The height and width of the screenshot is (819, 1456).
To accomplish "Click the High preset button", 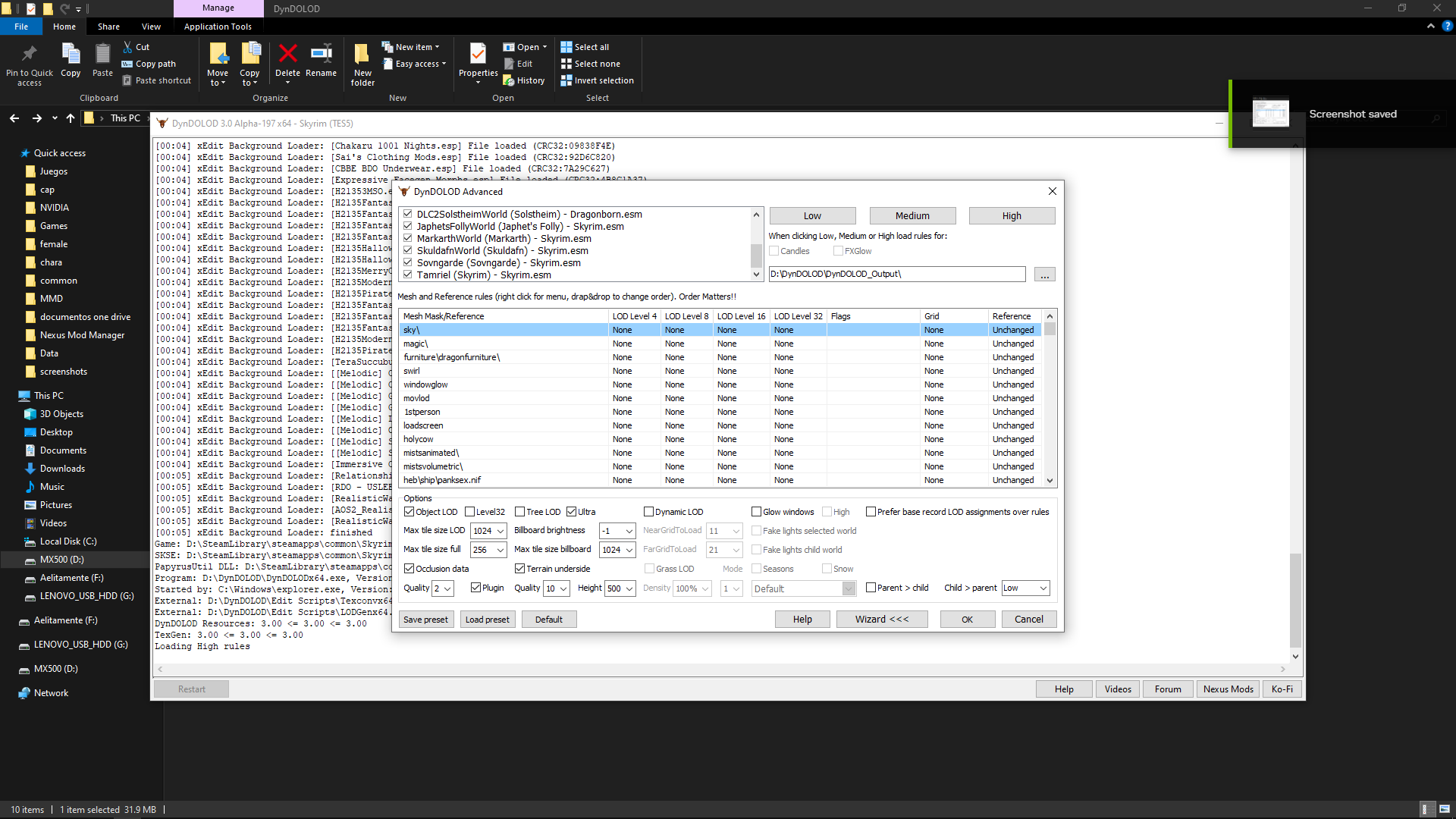I will coord(1011,216).
